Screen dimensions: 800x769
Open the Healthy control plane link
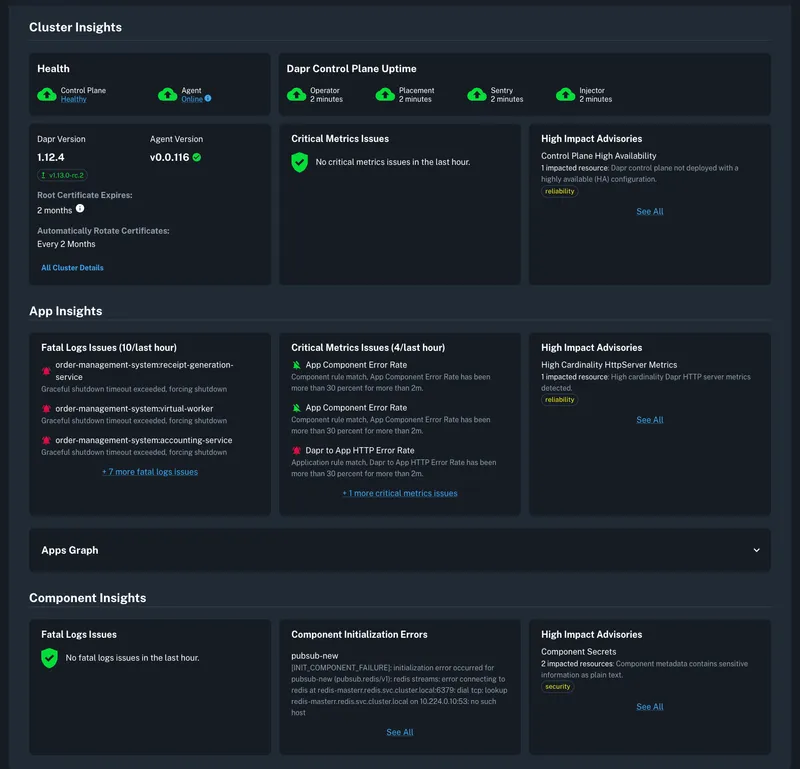coord(73,100)
